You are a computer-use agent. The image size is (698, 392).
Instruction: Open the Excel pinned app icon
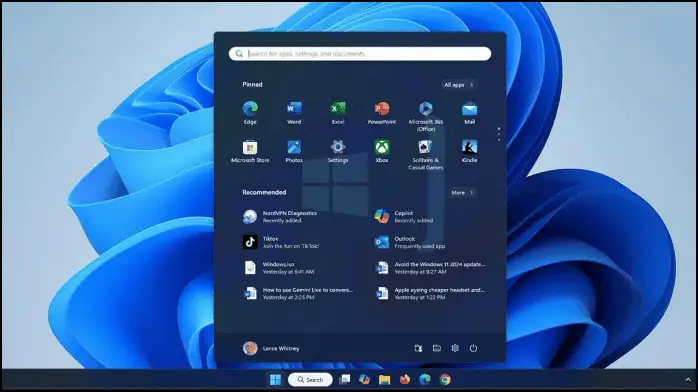337,113
